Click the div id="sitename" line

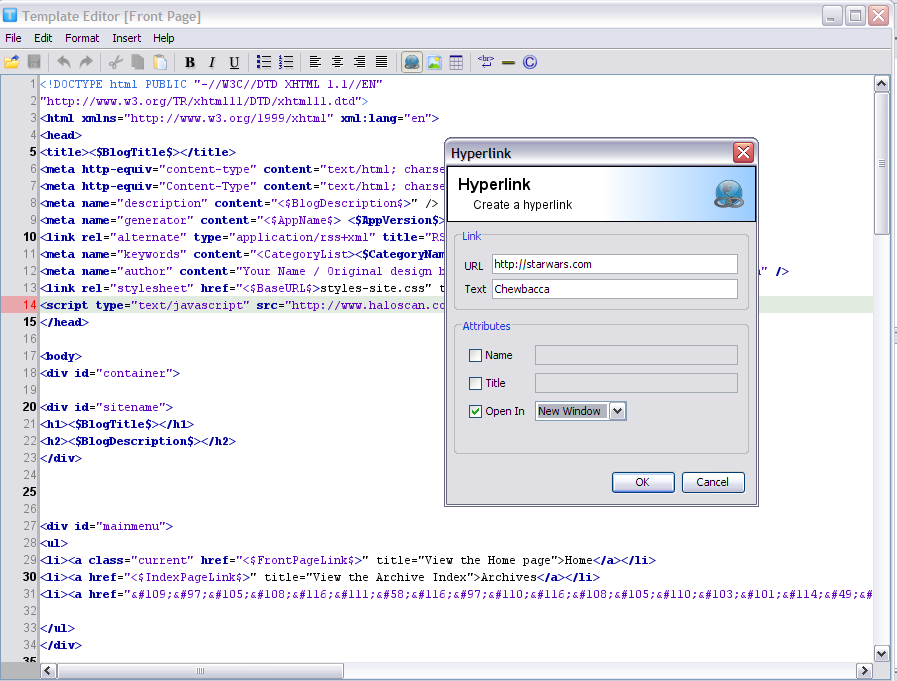pyautogui.click(x=106, y=407)
